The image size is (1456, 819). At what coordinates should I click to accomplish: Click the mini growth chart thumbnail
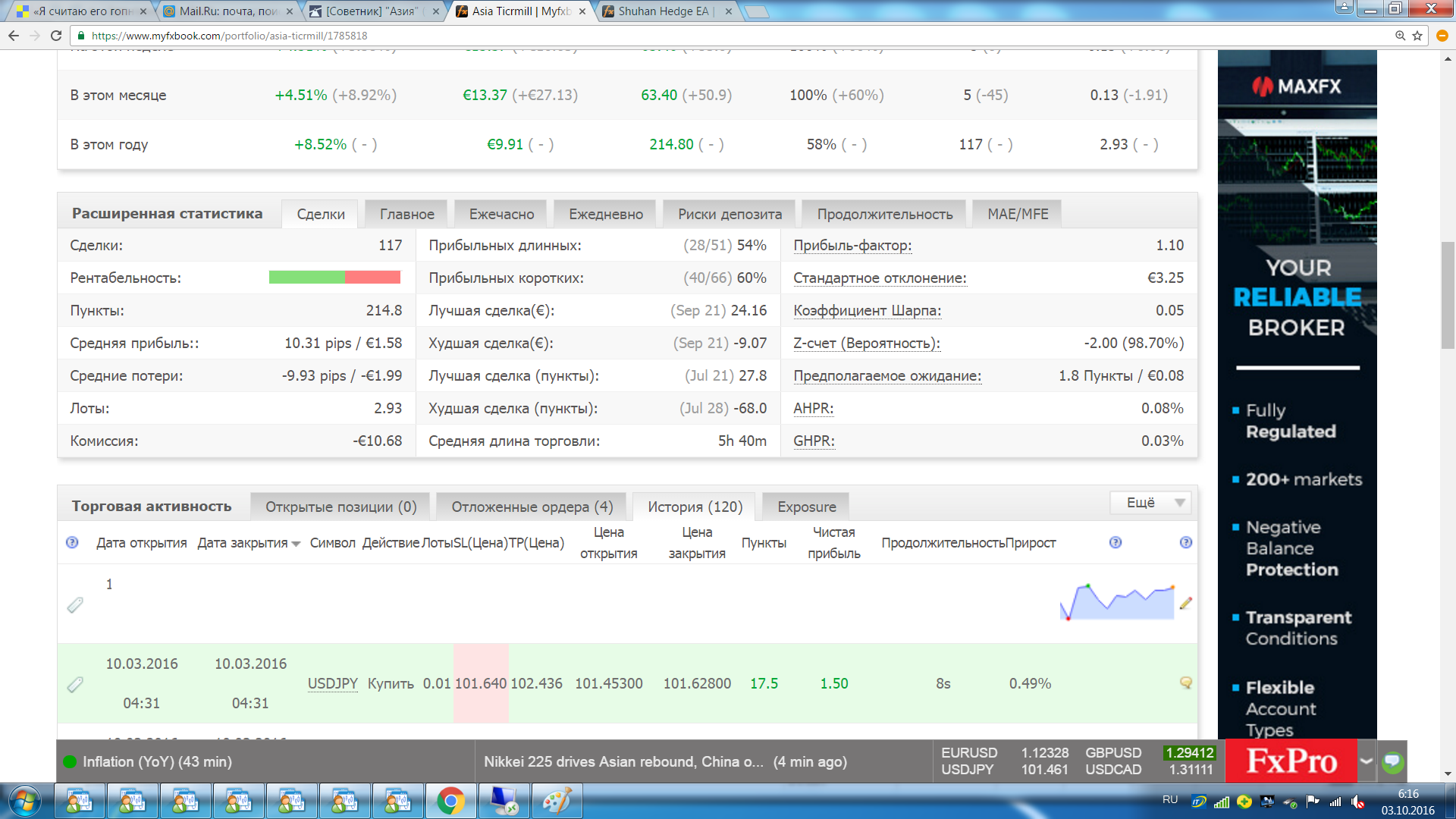[x=1117, y=602]
